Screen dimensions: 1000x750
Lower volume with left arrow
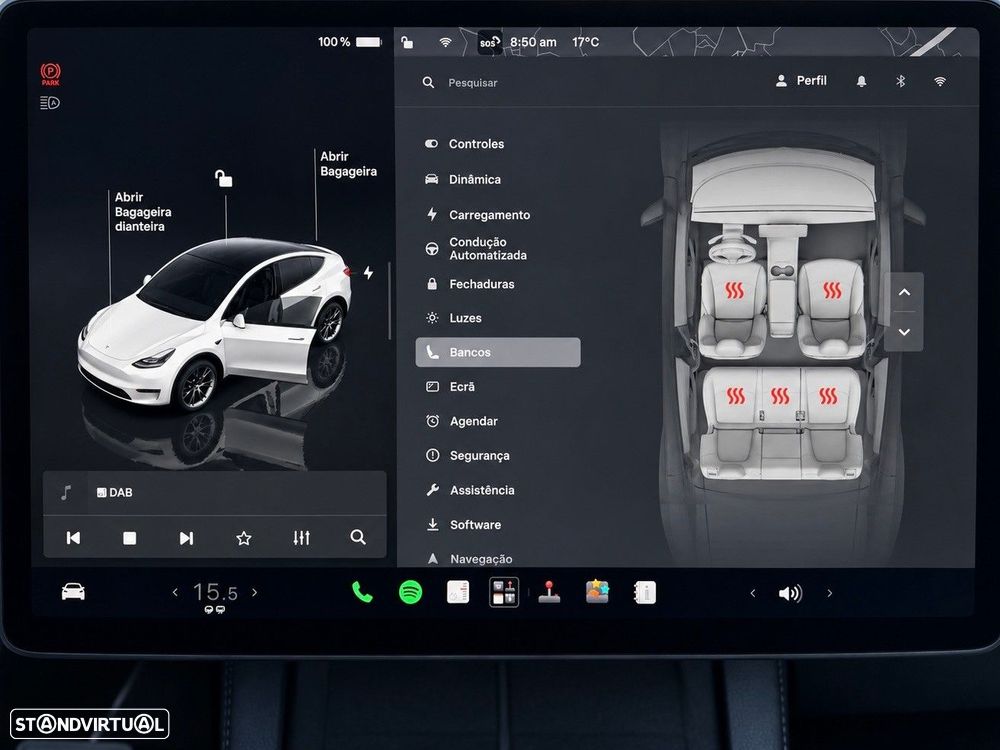(x=753, y=593)
